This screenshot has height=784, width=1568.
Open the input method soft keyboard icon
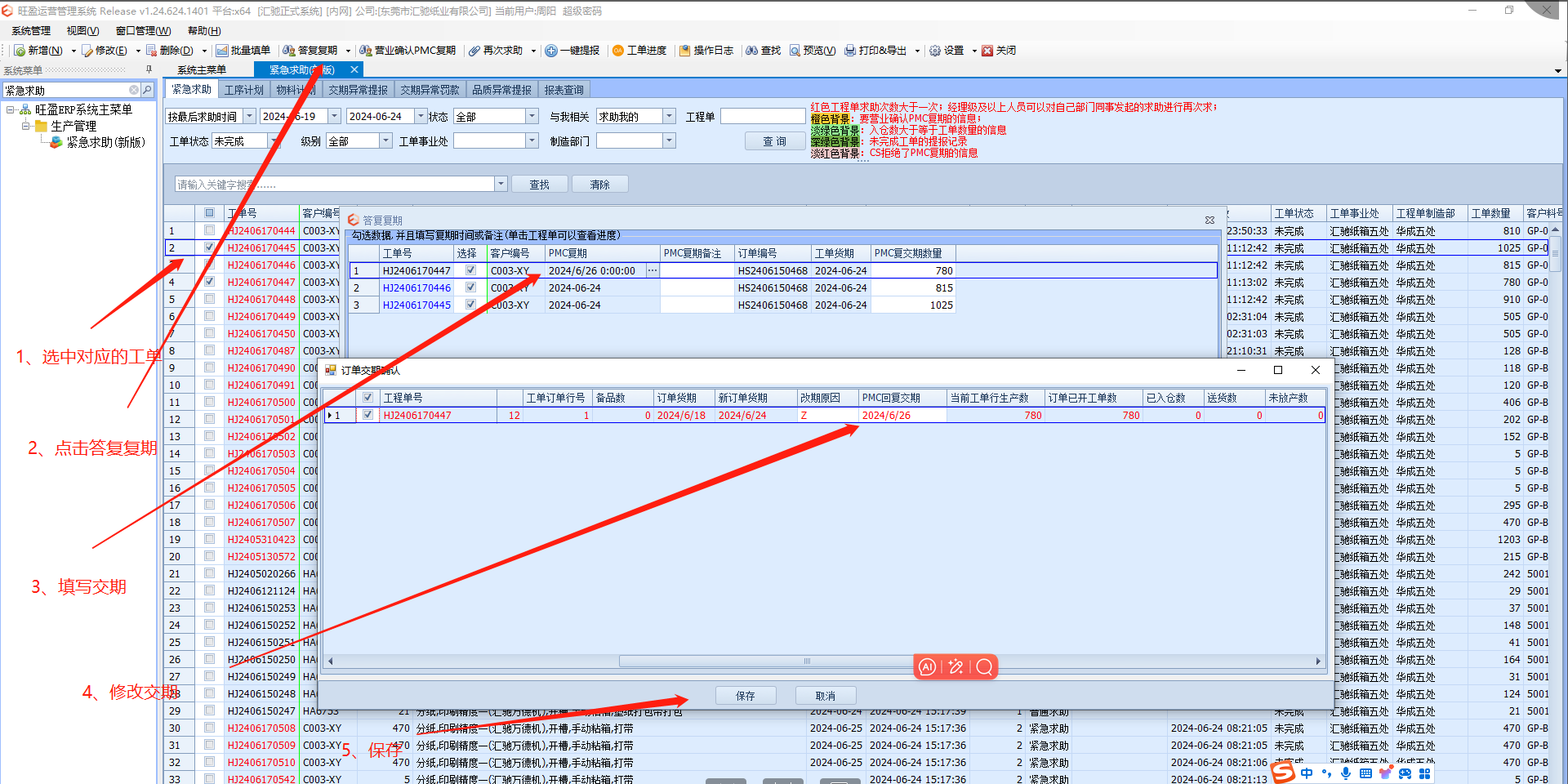[1365, 773]
